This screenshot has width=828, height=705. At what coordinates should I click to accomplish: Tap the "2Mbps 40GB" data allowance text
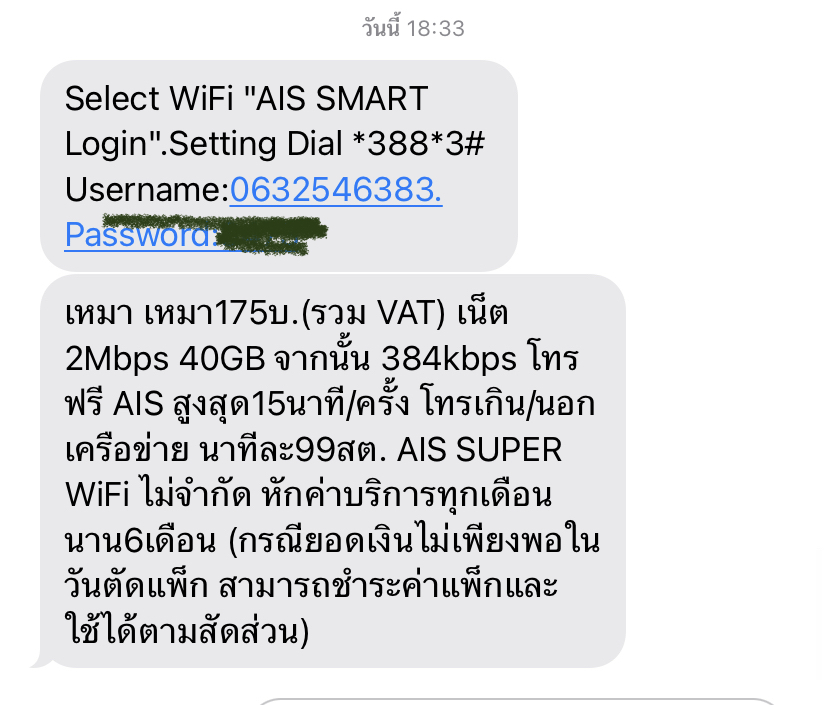[165, 359]
